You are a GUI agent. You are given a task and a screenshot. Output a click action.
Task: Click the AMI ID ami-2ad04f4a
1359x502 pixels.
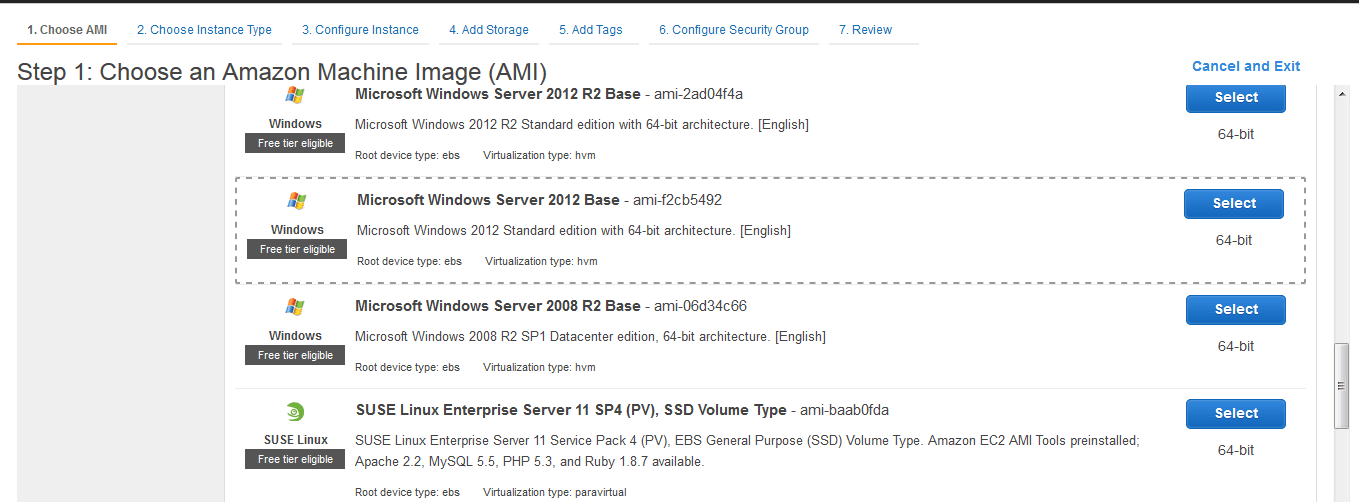[x=698, y=94]
